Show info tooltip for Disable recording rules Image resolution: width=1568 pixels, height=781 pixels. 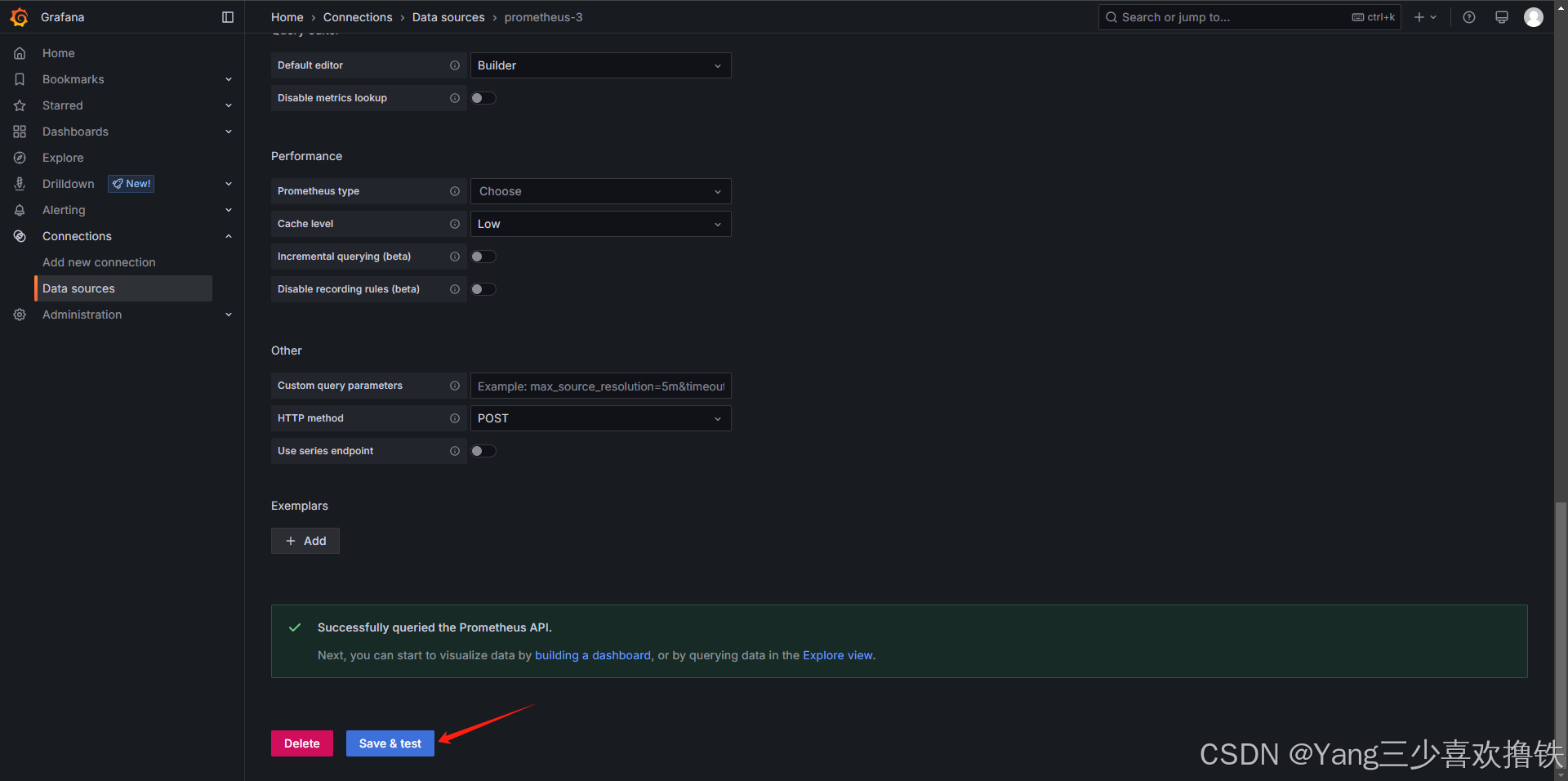tap(455, 289)
